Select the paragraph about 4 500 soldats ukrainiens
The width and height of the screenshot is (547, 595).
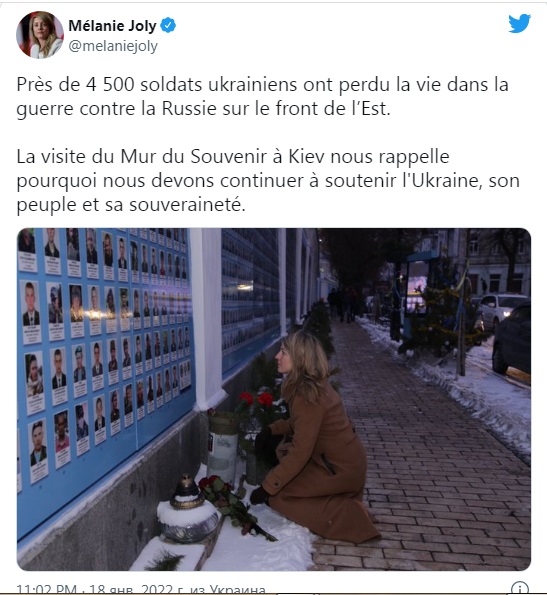[262, 96]
